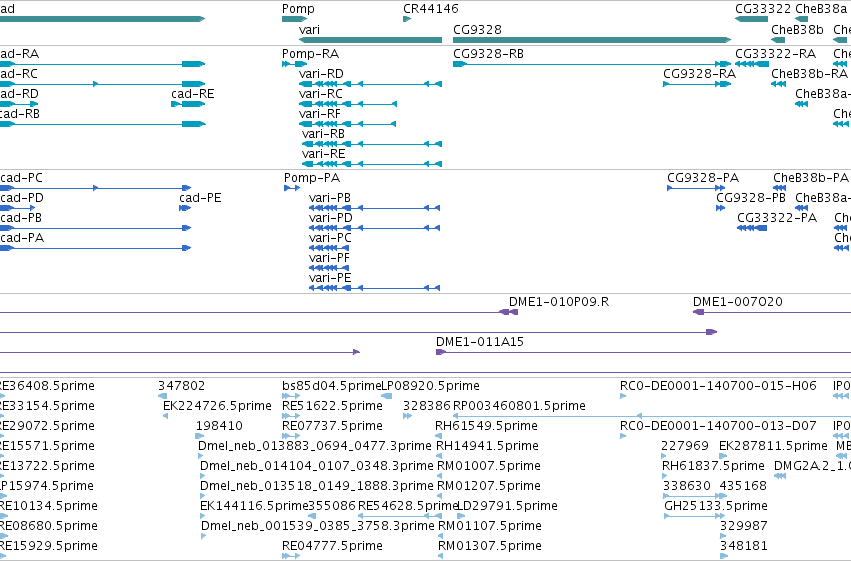Select transcript label cad-RC
The width and height of the screenshot is (851, 561).
(19, 74)
